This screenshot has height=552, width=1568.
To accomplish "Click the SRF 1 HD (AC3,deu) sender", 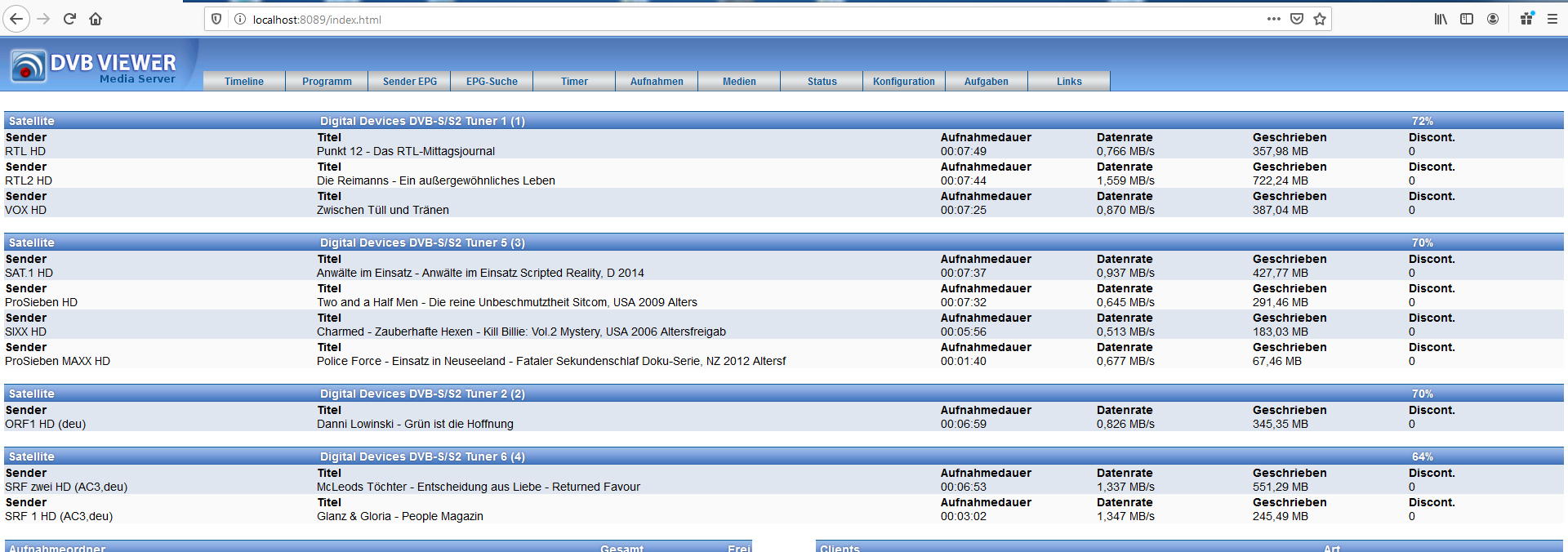I will coord(59,516).
